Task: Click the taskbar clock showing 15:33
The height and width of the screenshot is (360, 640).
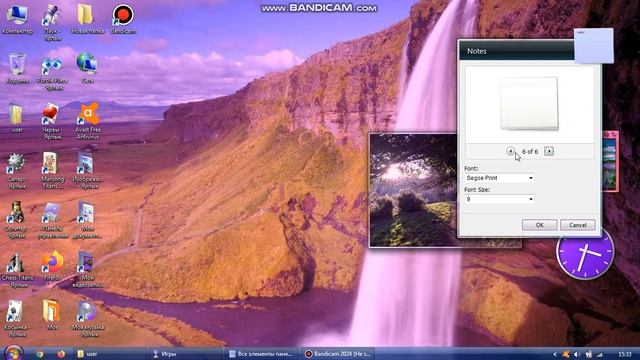Action: [625, 354]
